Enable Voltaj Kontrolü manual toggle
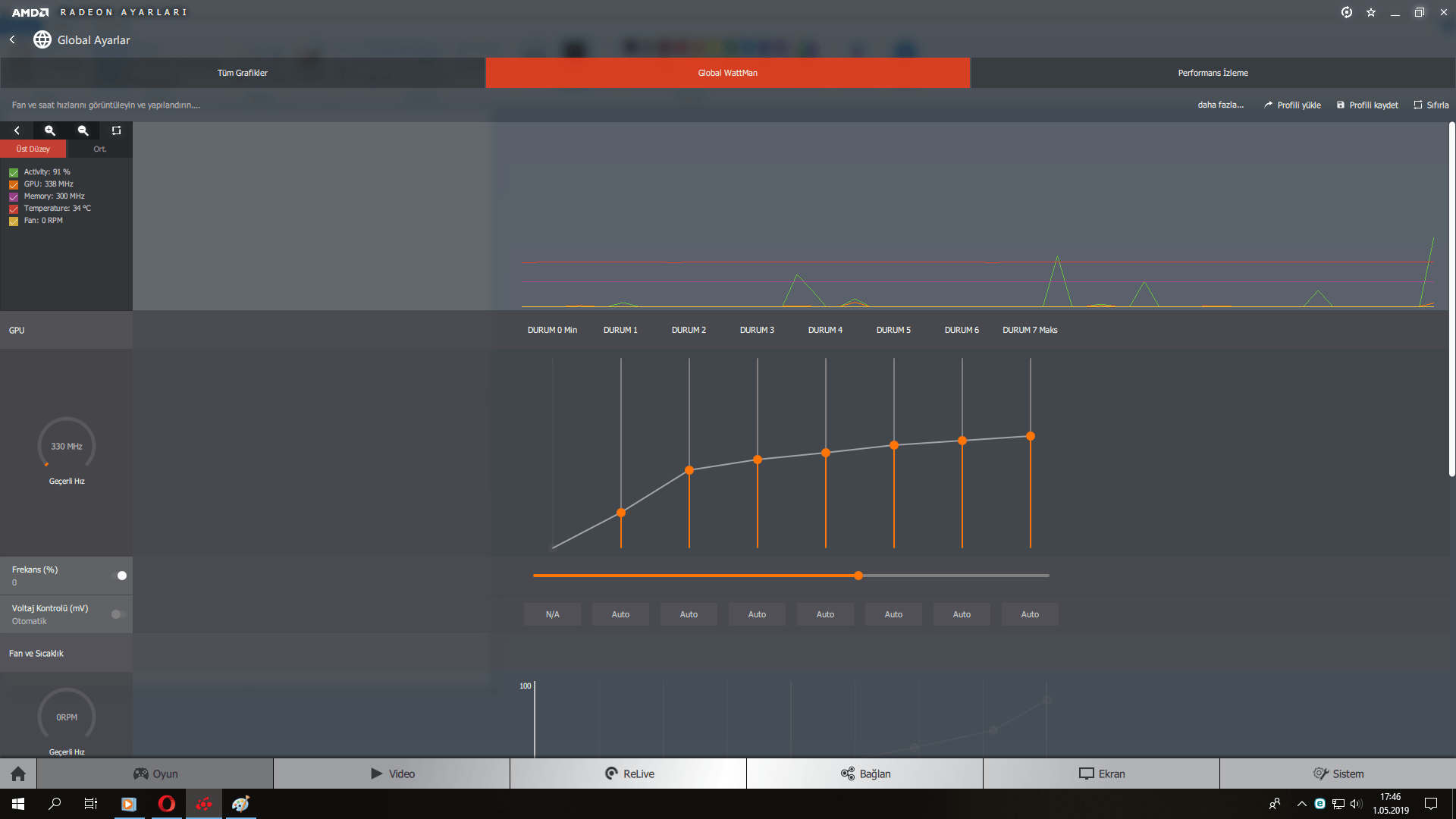This screenshot has height=819, width=1456. (119, 614)
